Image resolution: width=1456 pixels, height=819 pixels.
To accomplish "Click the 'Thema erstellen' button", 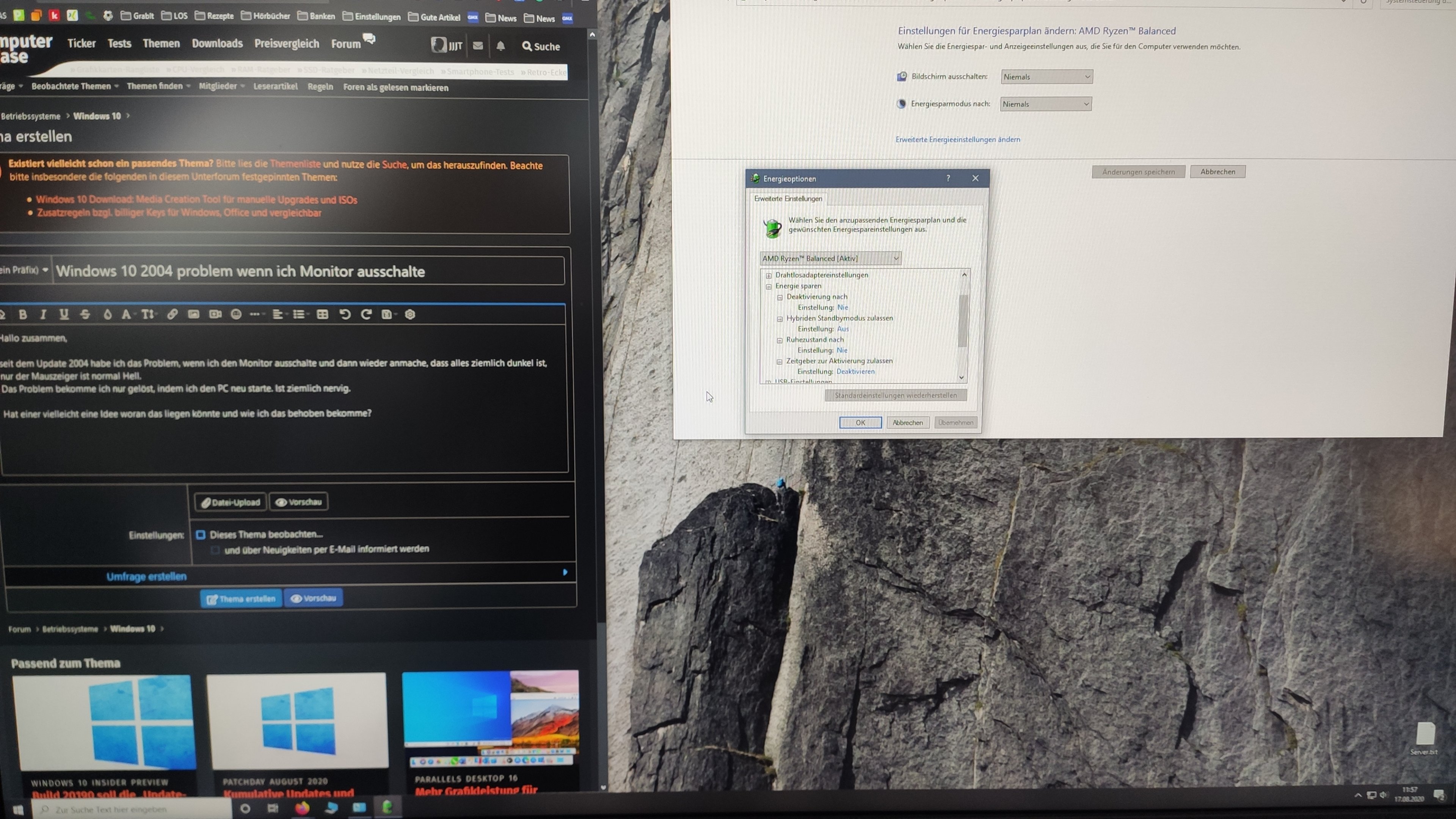I will pyautogui.click(x=241, y=599).
